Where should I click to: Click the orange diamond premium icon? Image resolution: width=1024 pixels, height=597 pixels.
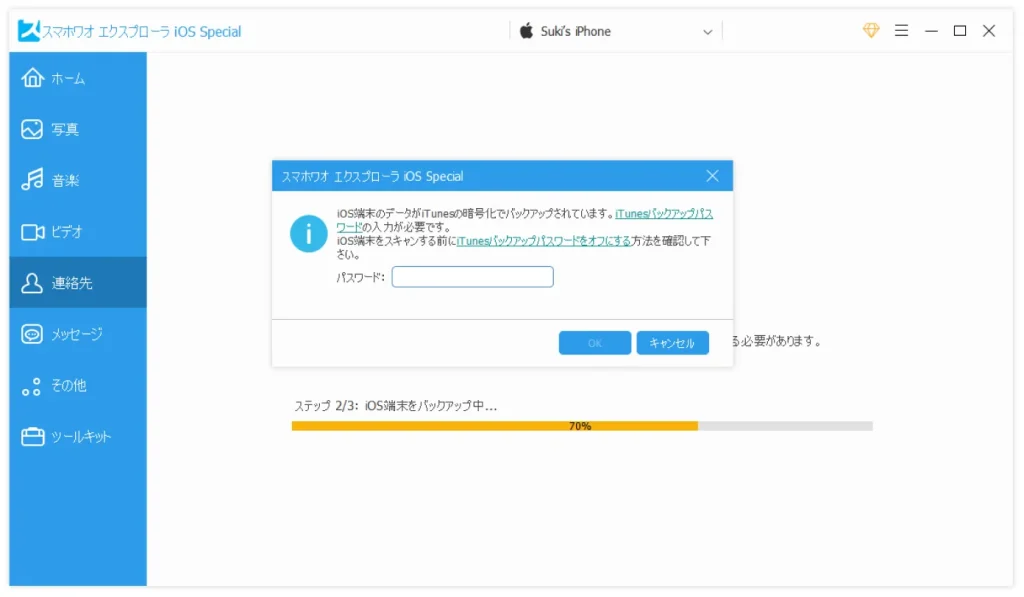coord(870,31)
